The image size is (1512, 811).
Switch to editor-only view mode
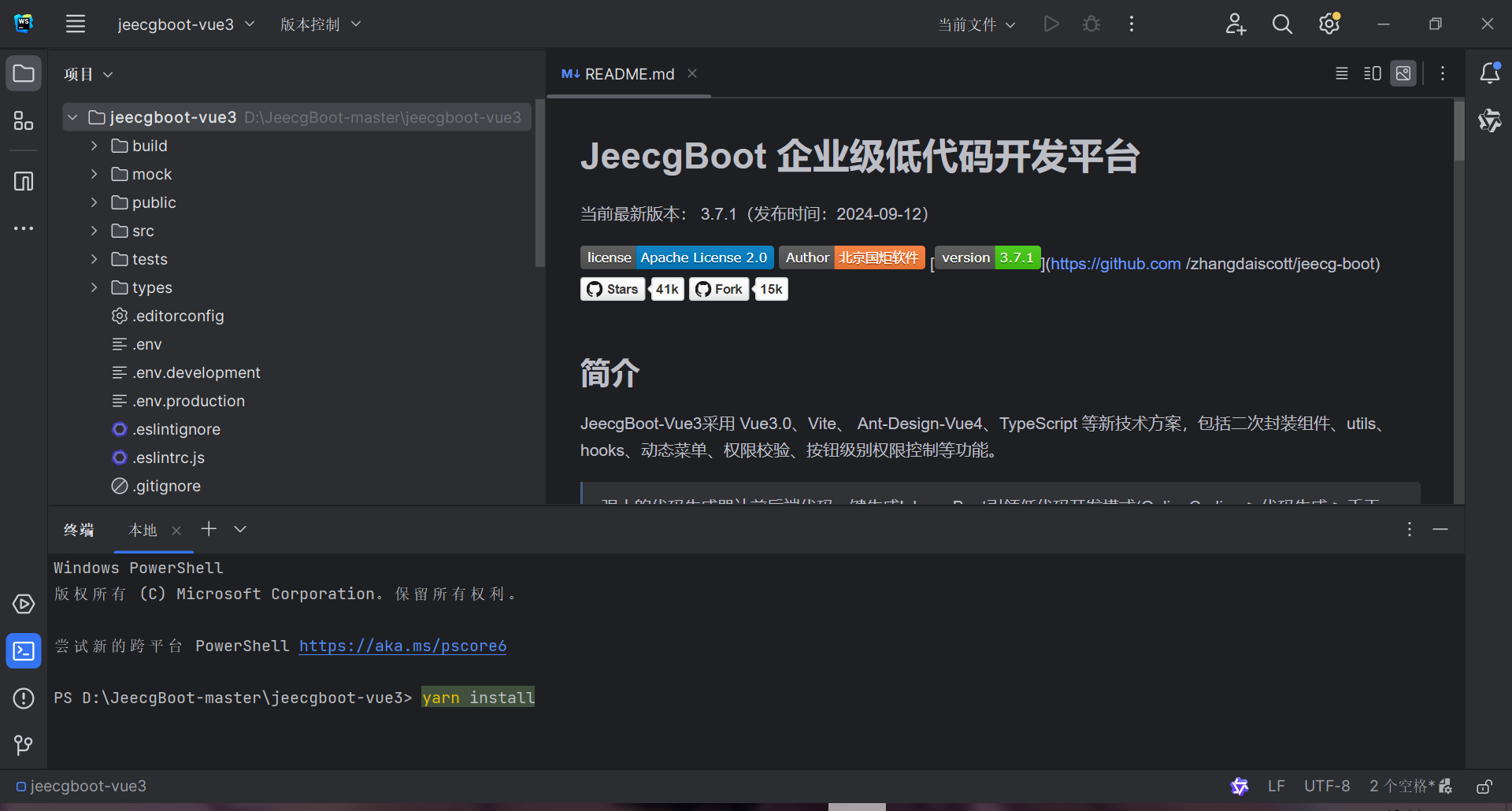click(1342, 73)
